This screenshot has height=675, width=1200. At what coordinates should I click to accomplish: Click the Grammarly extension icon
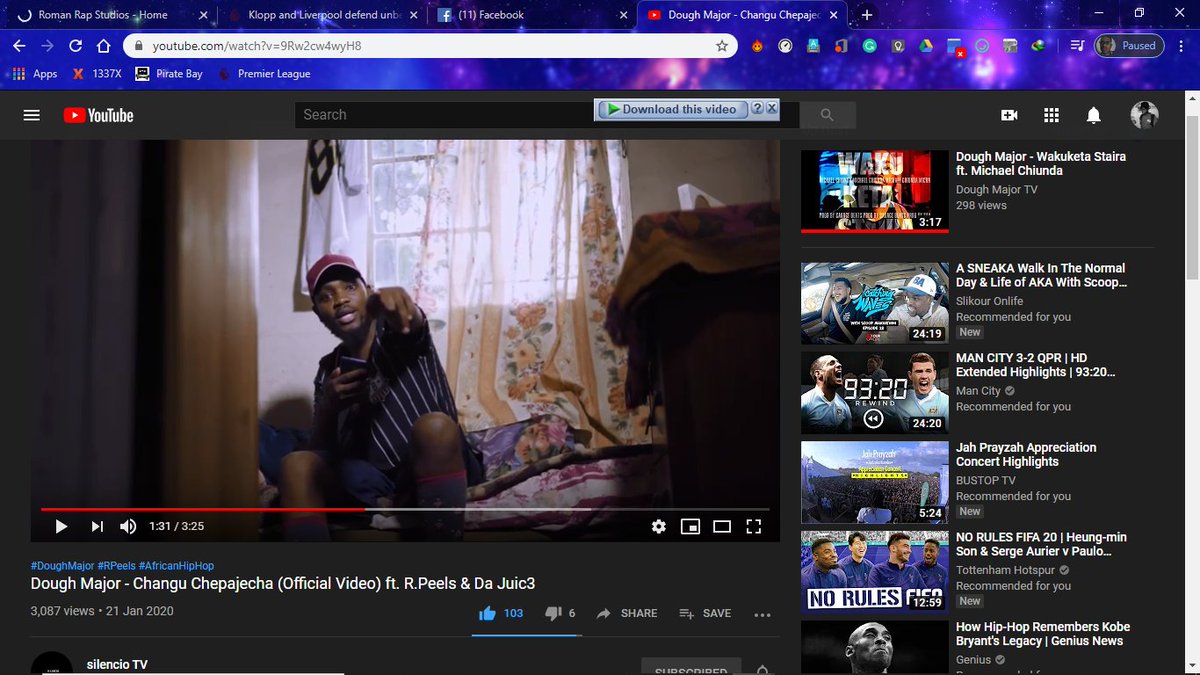869,46
